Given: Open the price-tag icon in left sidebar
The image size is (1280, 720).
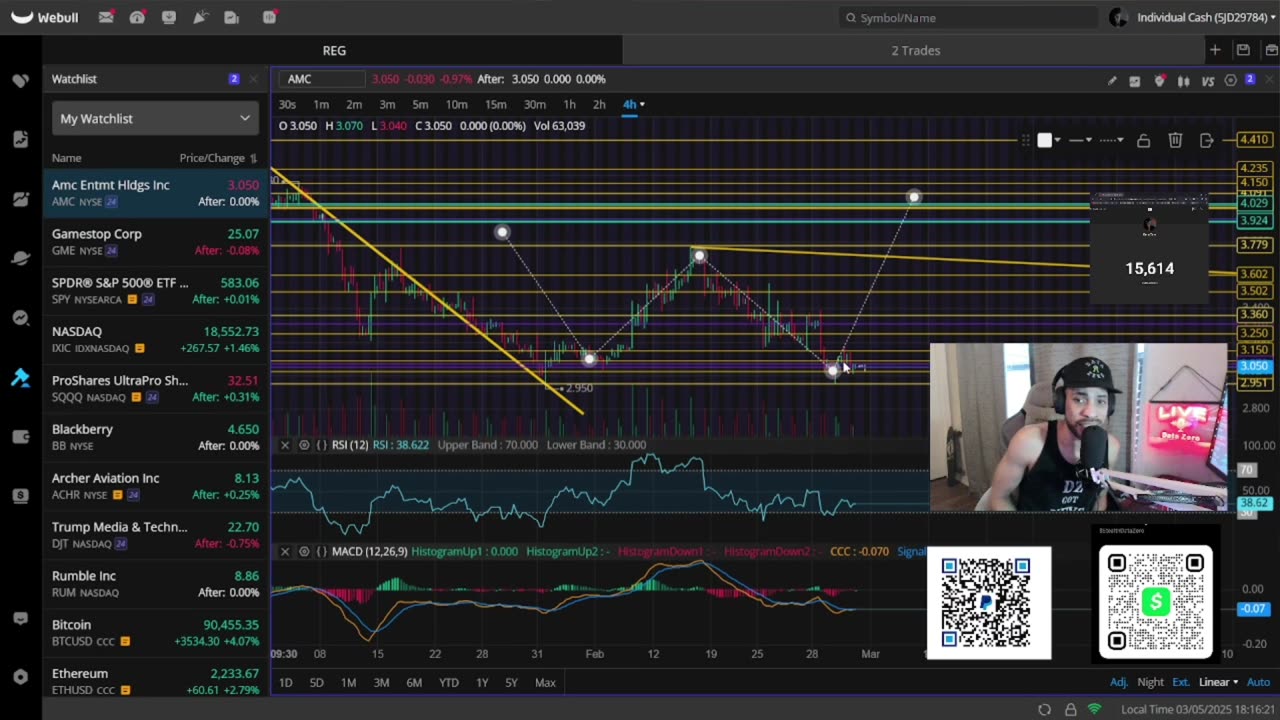Looking at the screenshot, I should [20, 80].
